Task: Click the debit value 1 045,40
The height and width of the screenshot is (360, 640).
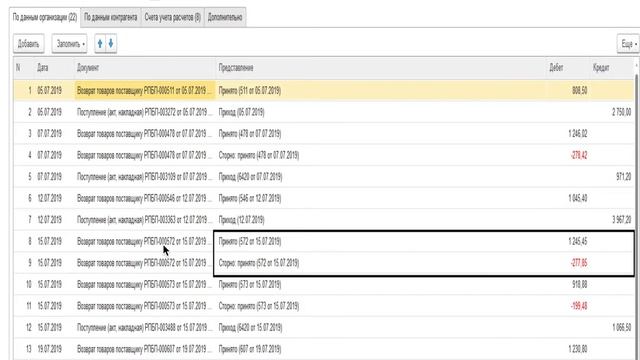Action: [578, 198]
